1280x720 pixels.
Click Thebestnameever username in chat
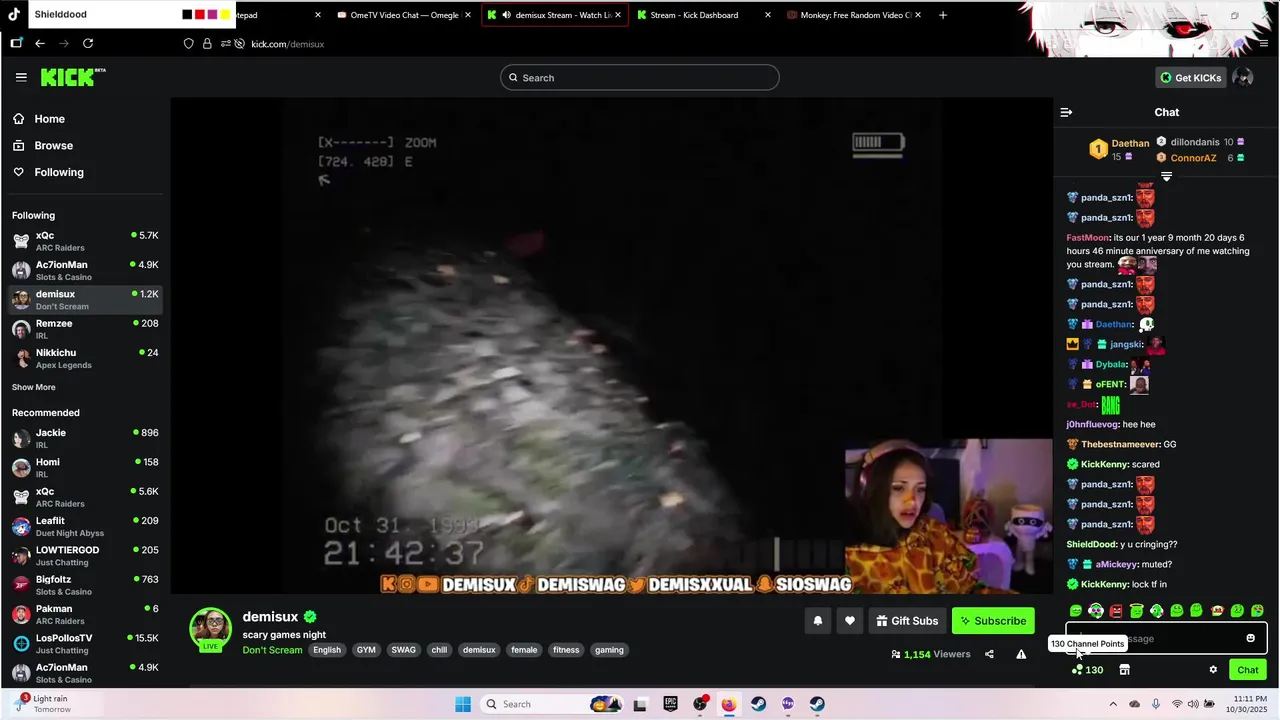pos(1120,444)
